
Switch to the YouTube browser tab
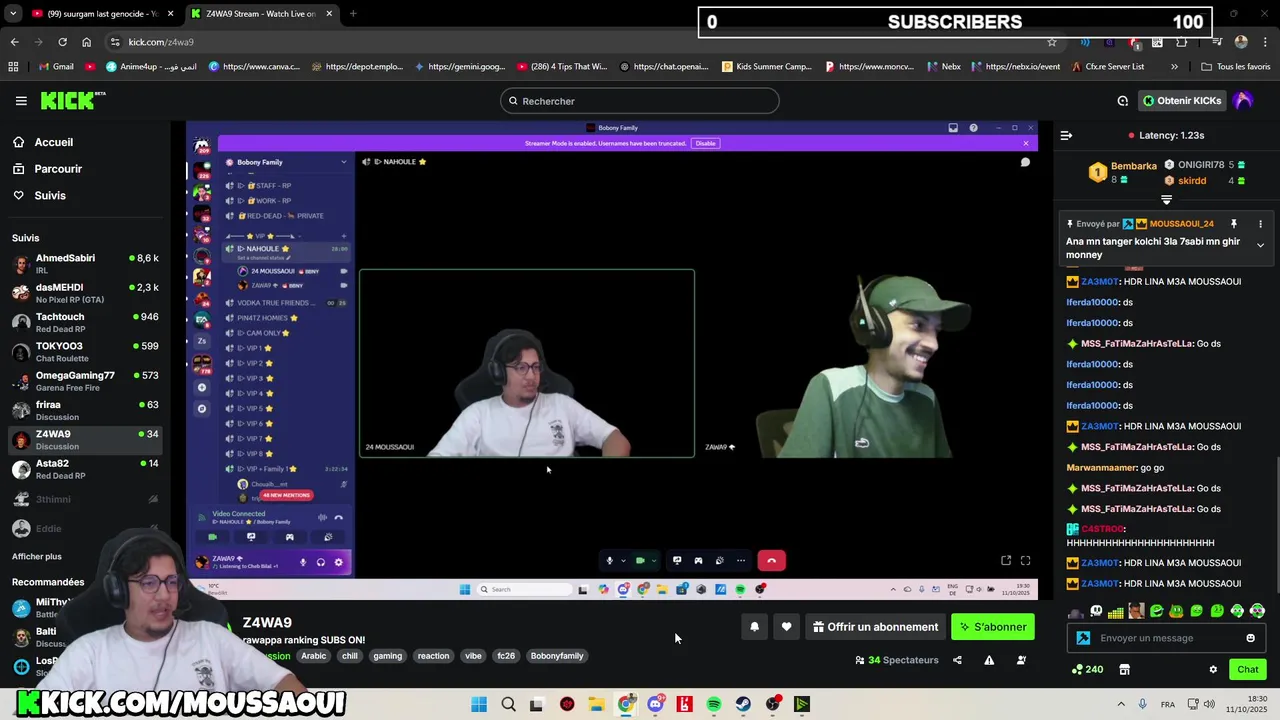tap(95, 14)
